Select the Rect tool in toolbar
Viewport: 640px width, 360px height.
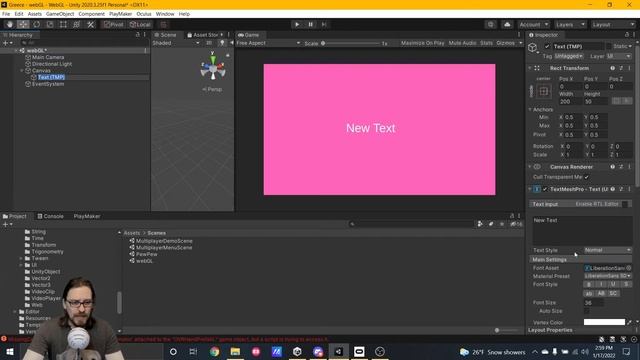[63, 24]
